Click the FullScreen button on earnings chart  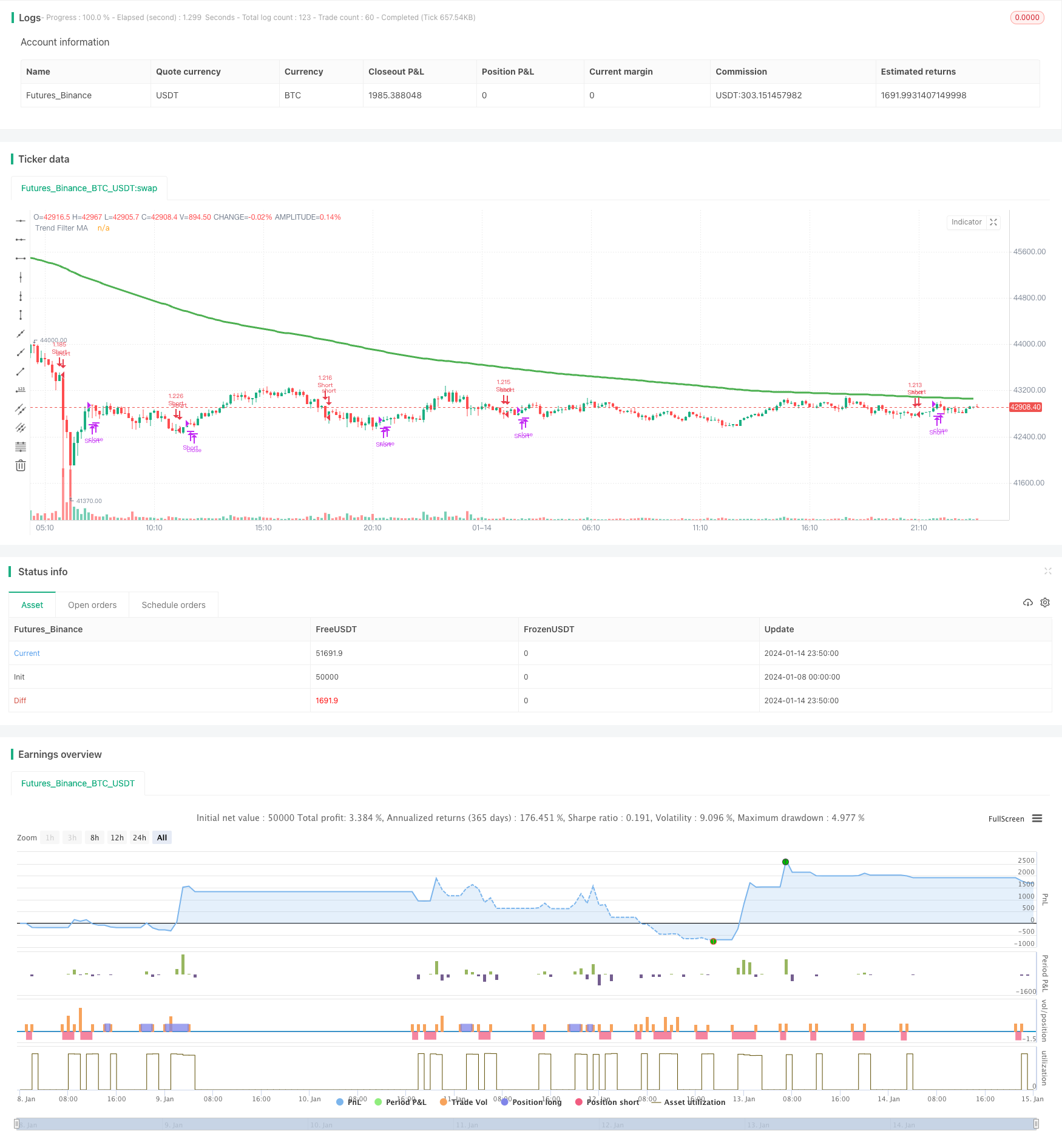coord(1006,819)
